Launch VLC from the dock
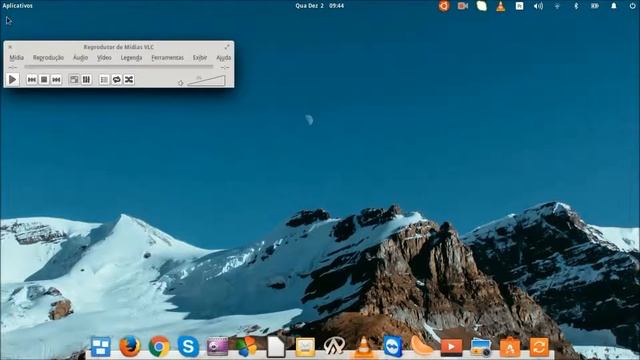The height and width of the screenshot is (360, 640). click(363, 347)
